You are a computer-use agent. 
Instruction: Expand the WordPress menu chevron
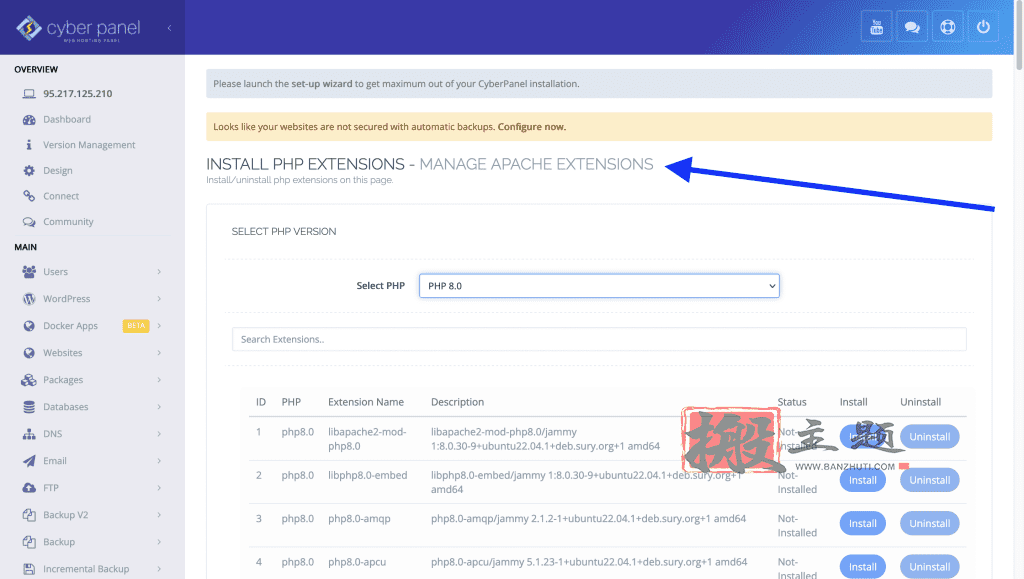159,299
